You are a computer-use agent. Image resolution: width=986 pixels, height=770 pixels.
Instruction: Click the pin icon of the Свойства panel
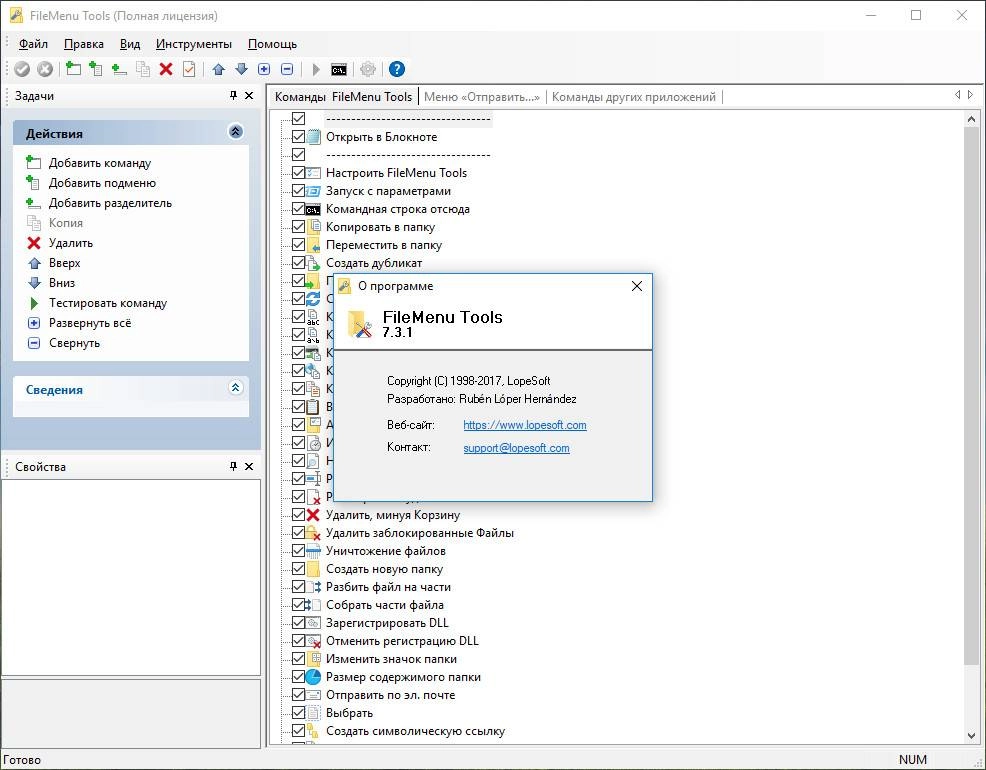pos(233,466)
